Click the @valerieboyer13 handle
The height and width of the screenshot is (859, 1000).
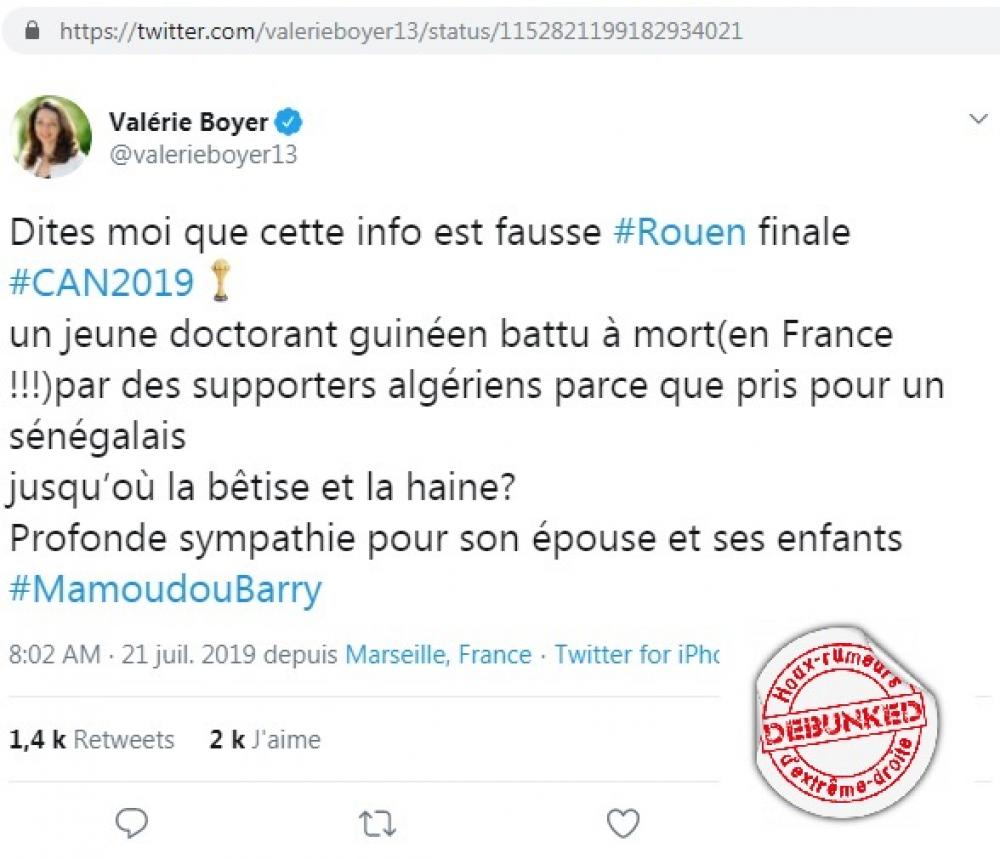click(203, 154)
